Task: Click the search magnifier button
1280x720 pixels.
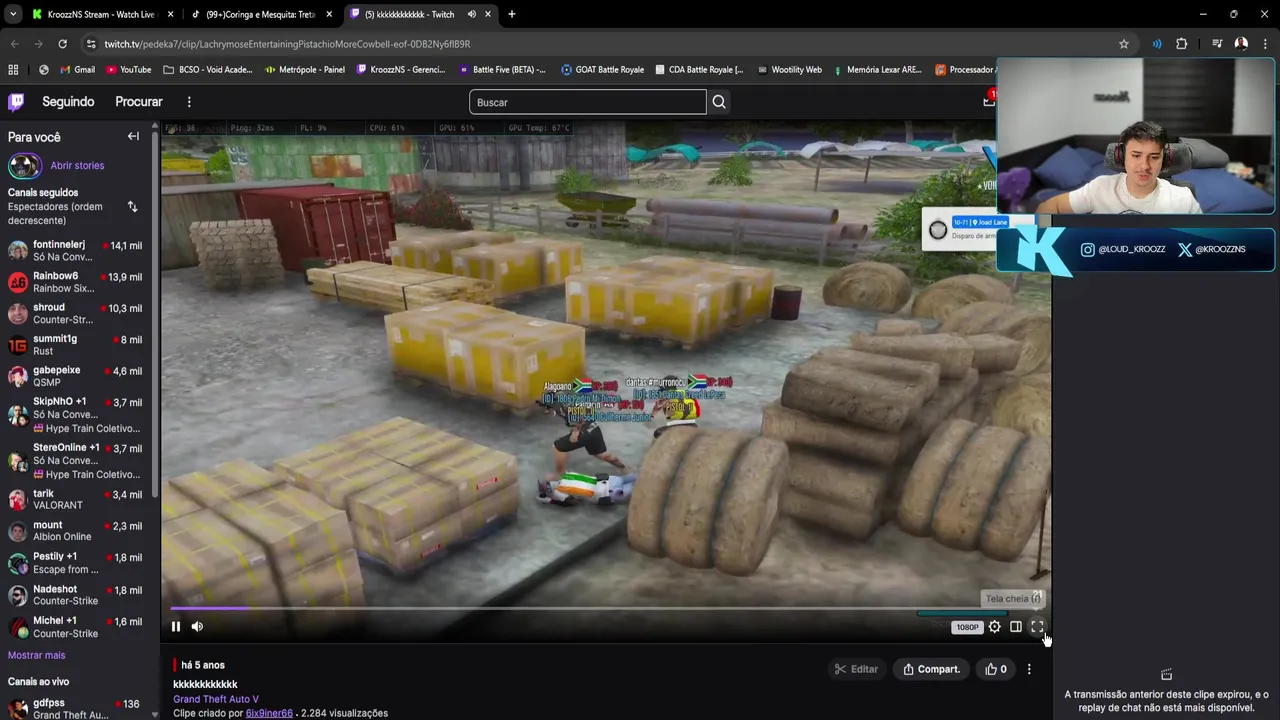Action: [x=719, y=102]
